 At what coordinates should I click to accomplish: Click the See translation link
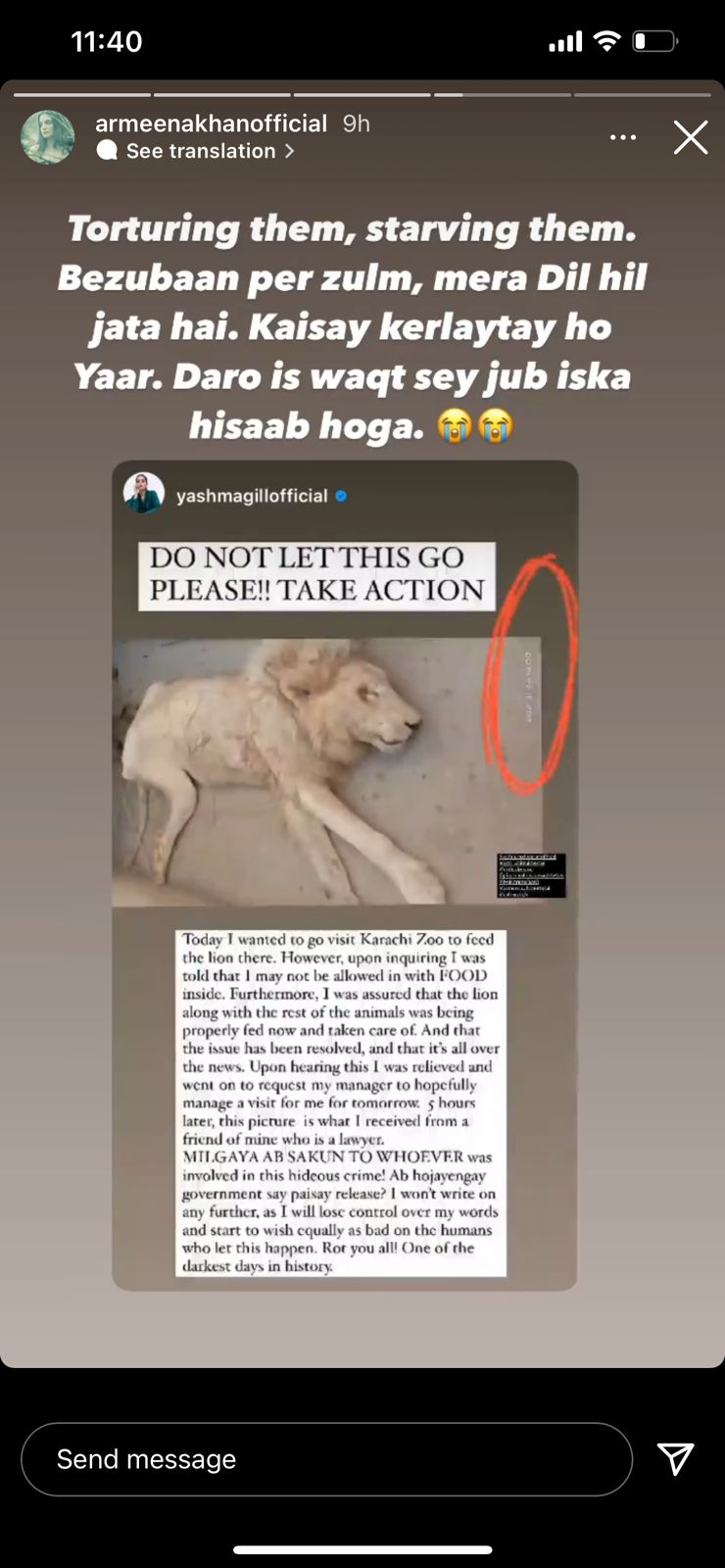201,151
